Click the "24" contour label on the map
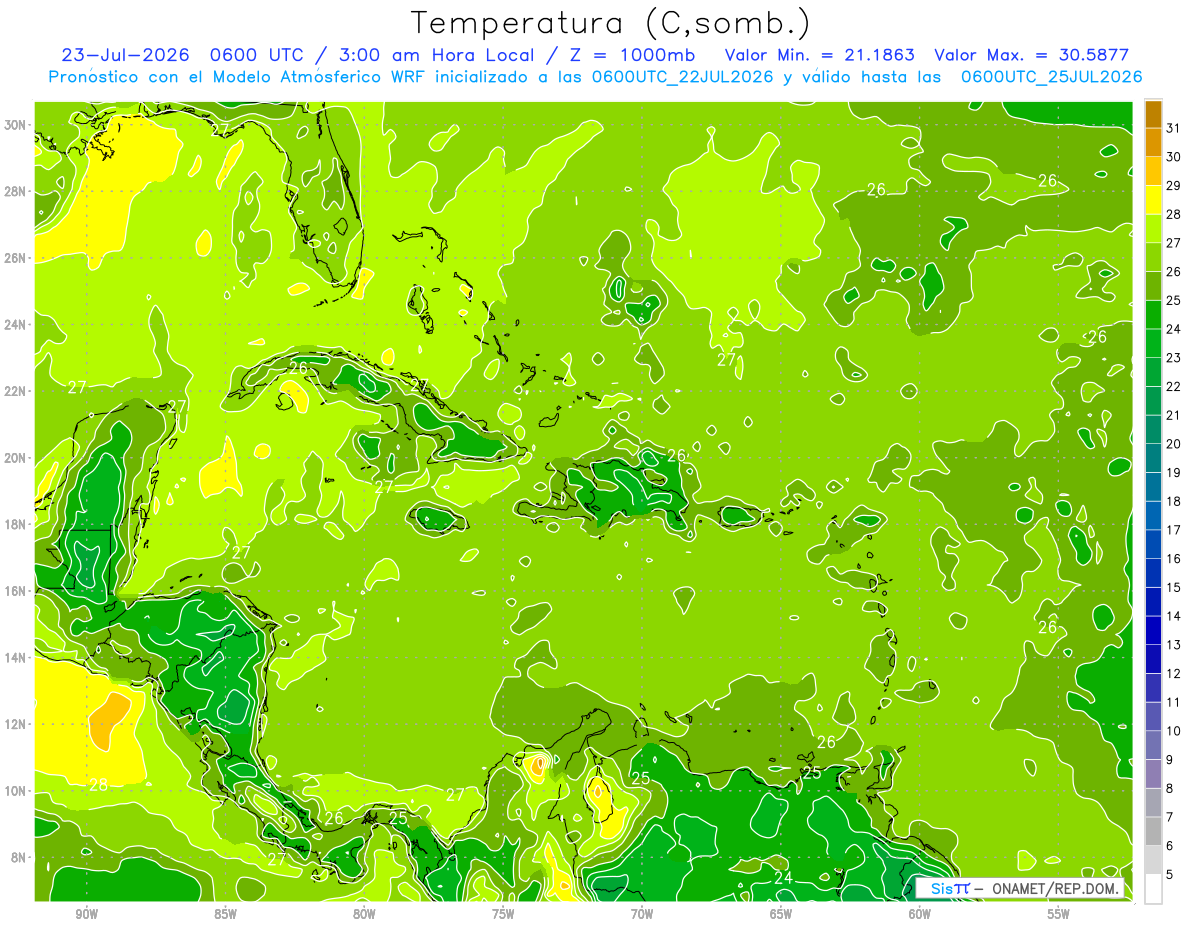This screenshot has width=1200, height=927. pos(784,878)
